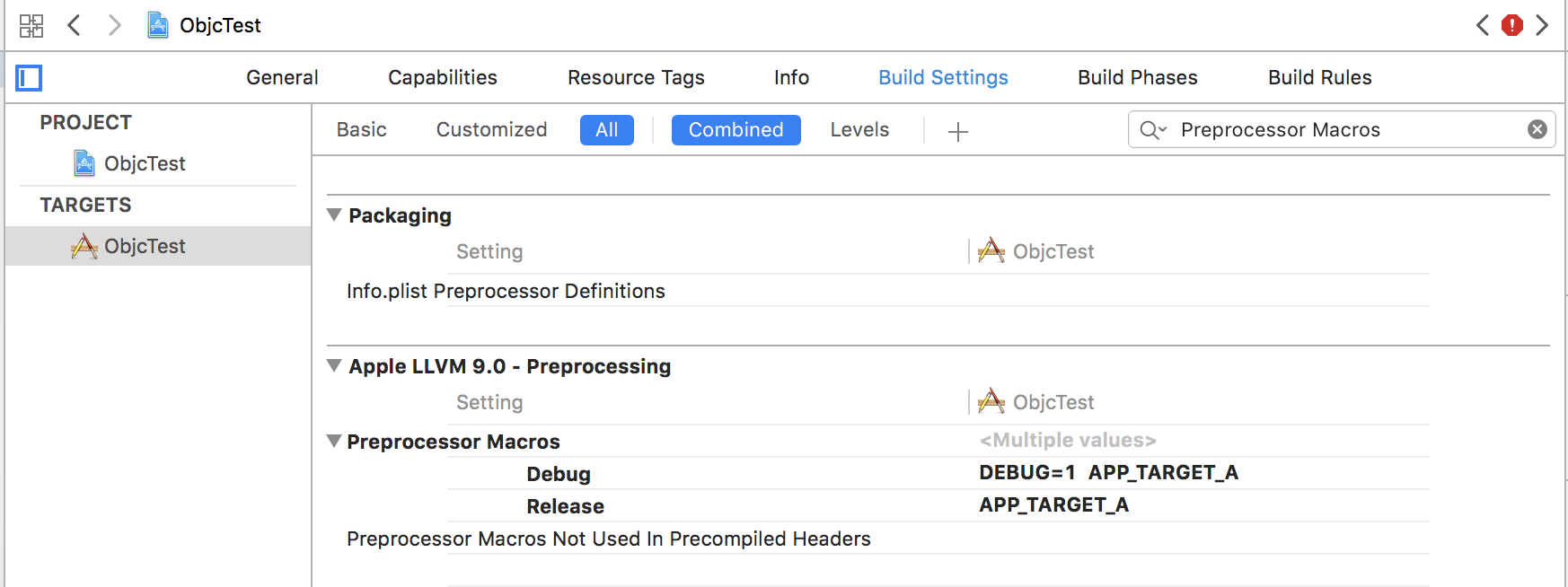
Task: Open the Capabilities tab
Action: 442,78
